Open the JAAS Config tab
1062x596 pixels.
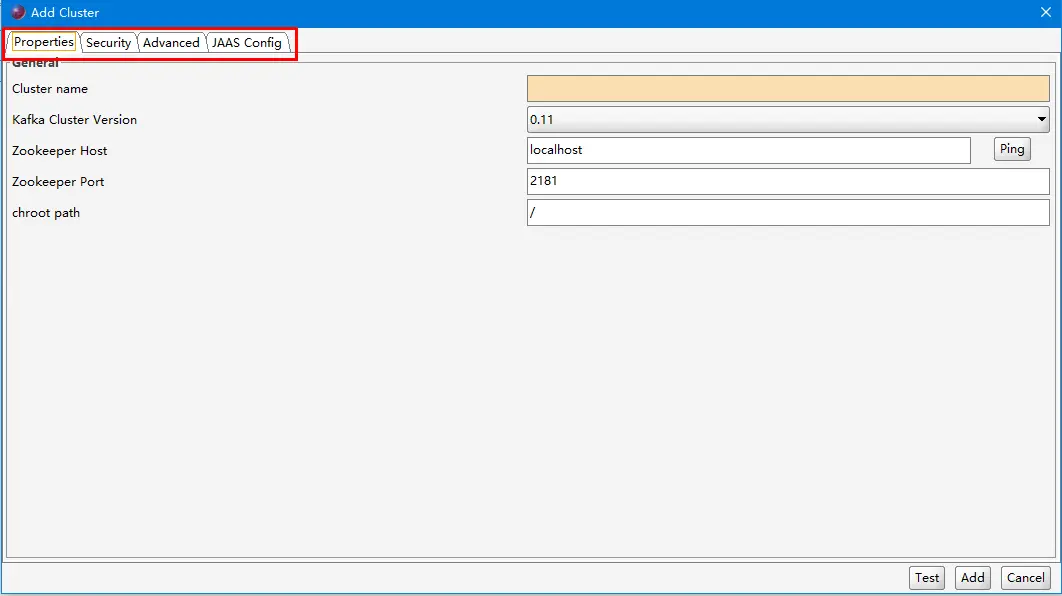(247, 43)
